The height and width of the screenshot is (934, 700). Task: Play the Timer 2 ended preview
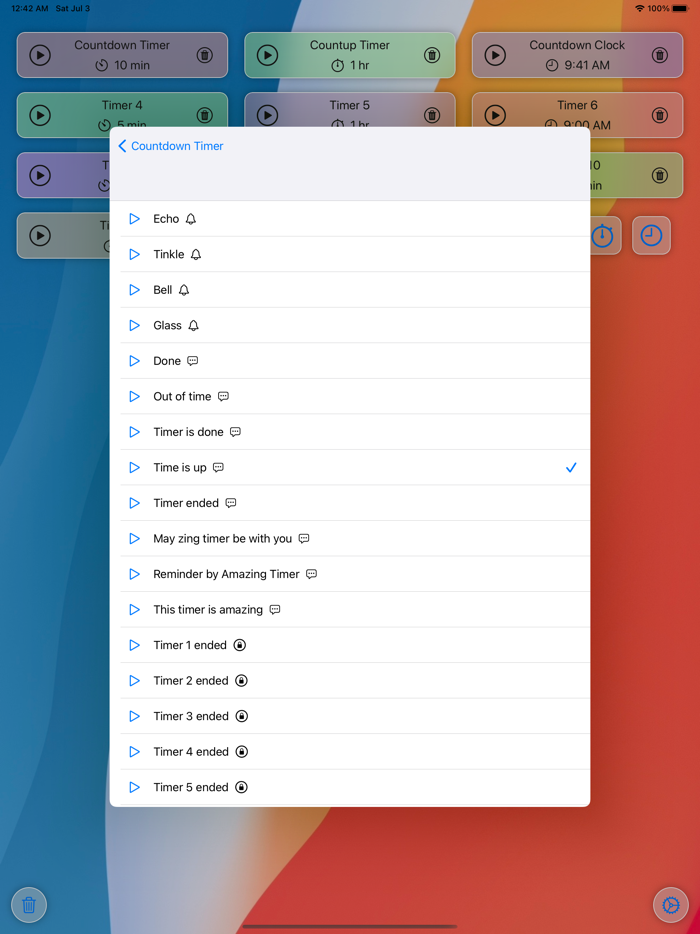pyautogui.click(x=135, y=681)
